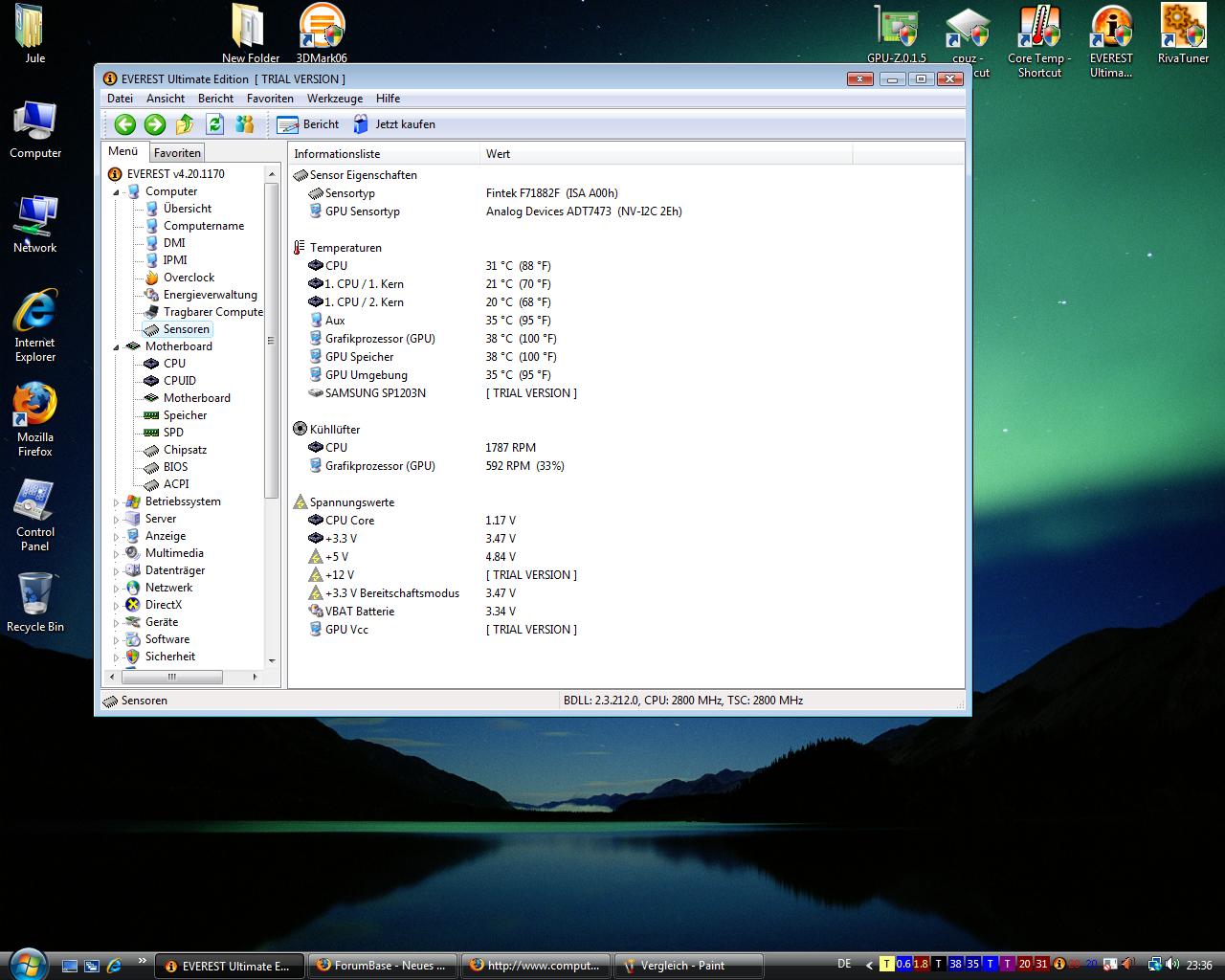Expand the Anzeige tree node
This screenshot has height=980, width=1225.
pos(117,537)
